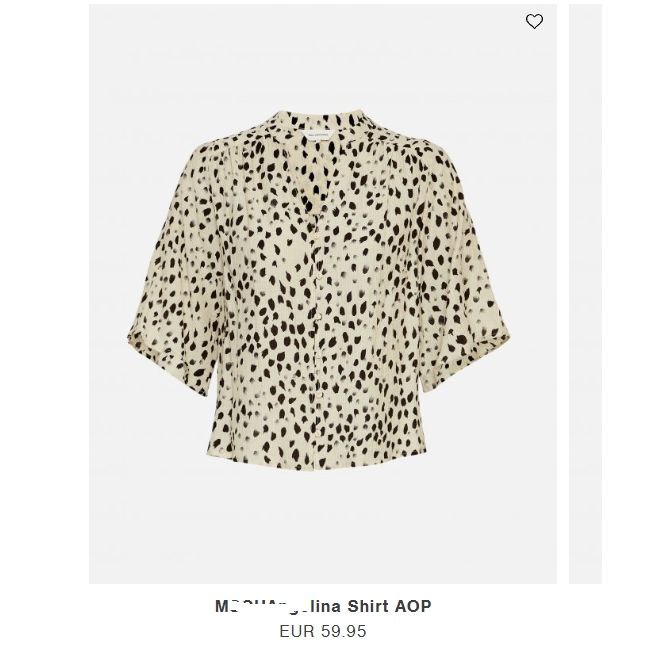Click empty grey area below the shirt
The width and height of the screenshot is (656, 656).
click(x=323, y=525)
